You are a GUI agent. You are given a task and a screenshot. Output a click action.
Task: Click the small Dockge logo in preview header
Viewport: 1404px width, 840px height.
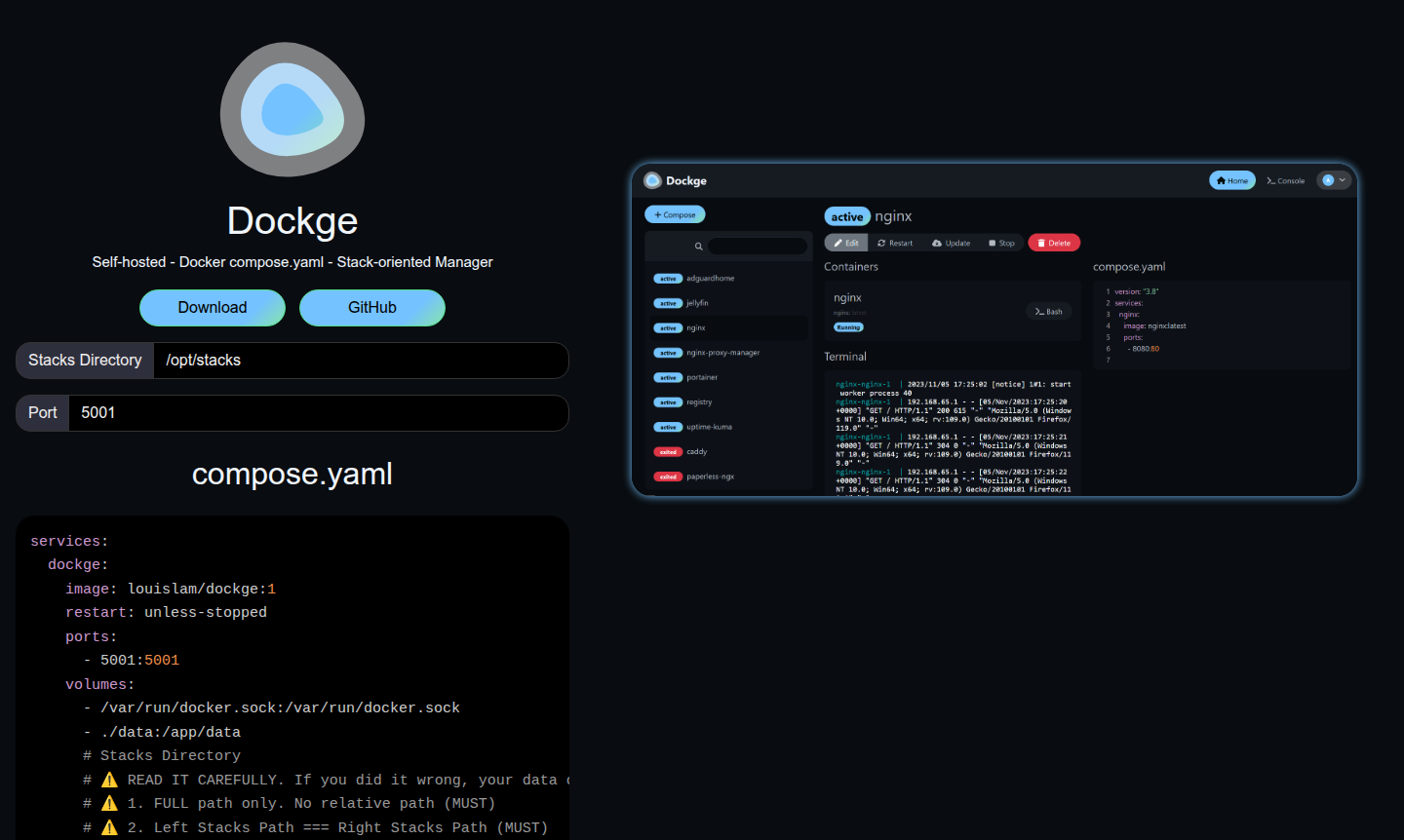tap(653, 180)
